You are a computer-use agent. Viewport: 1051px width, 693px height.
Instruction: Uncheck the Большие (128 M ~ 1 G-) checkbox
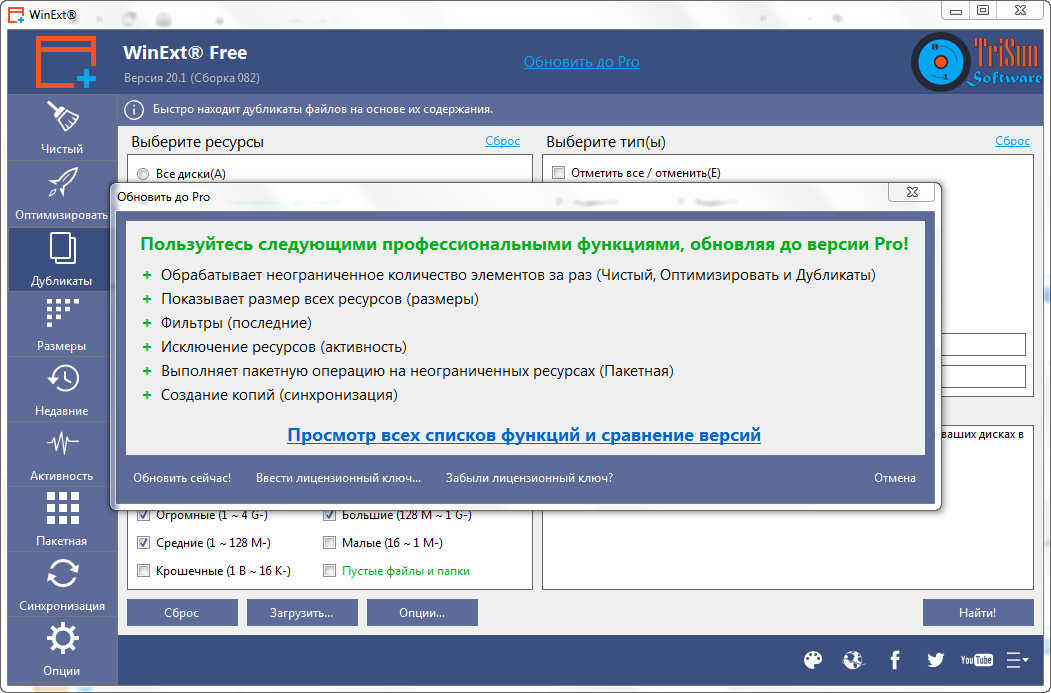click(329, 515)
